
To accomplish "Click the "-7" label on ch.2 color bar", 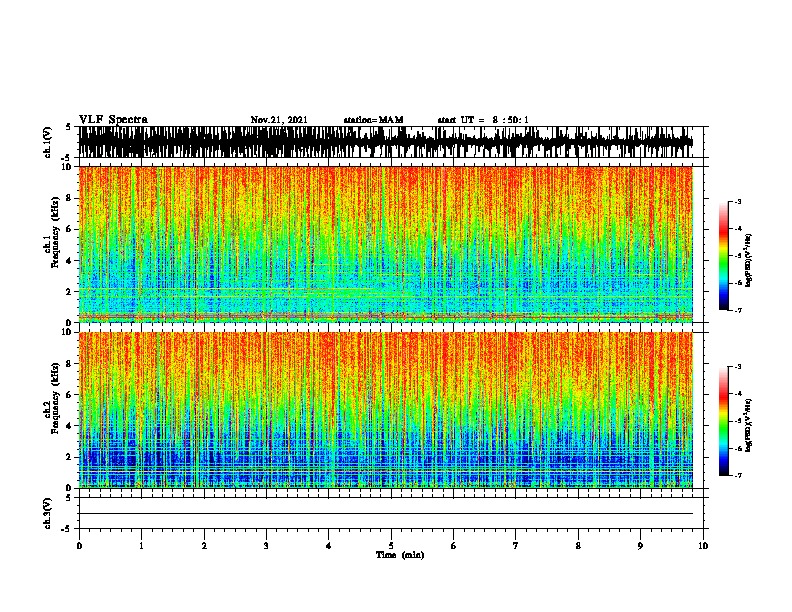I will 738,475.
